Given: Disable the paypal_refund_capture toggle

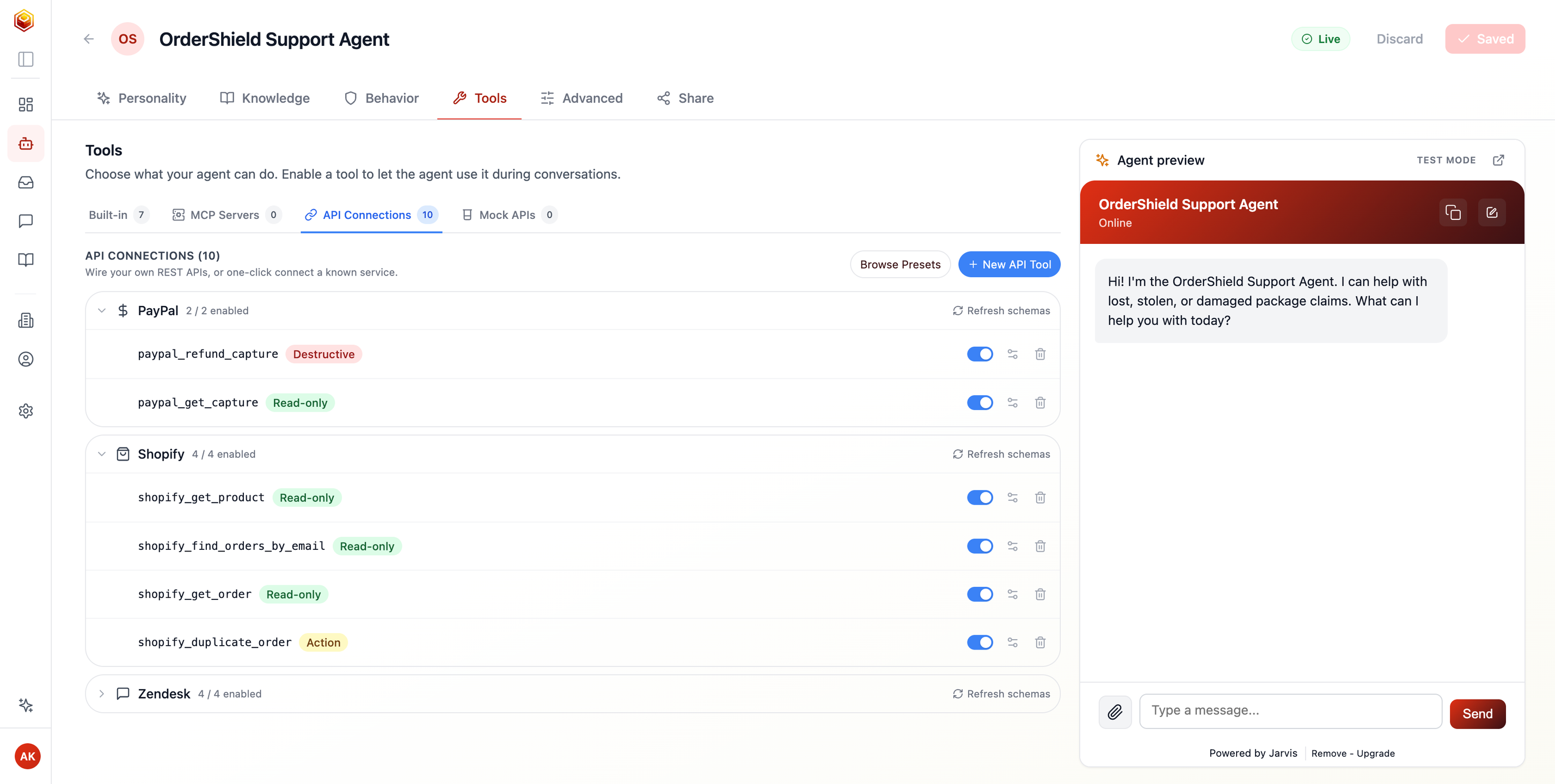Looking at the screenshot, I should pyautogui.click(x=979, y=354).
